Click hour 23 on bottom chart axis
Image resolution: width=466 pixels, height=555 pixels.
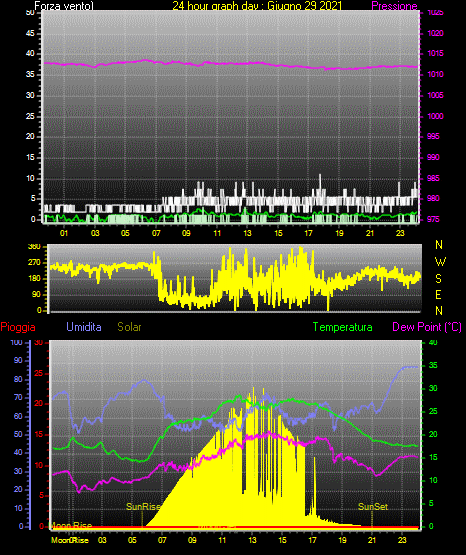pos(402,540)
